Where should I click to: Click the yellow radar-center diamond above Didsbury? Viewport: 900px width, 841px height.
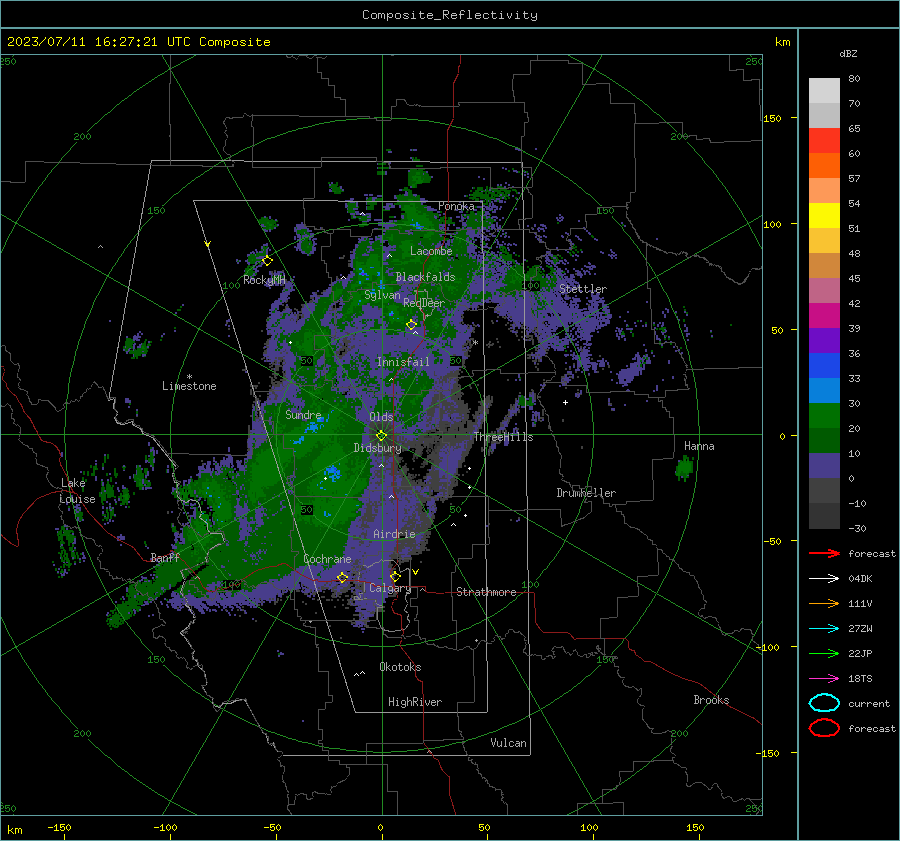pos(381,436)
